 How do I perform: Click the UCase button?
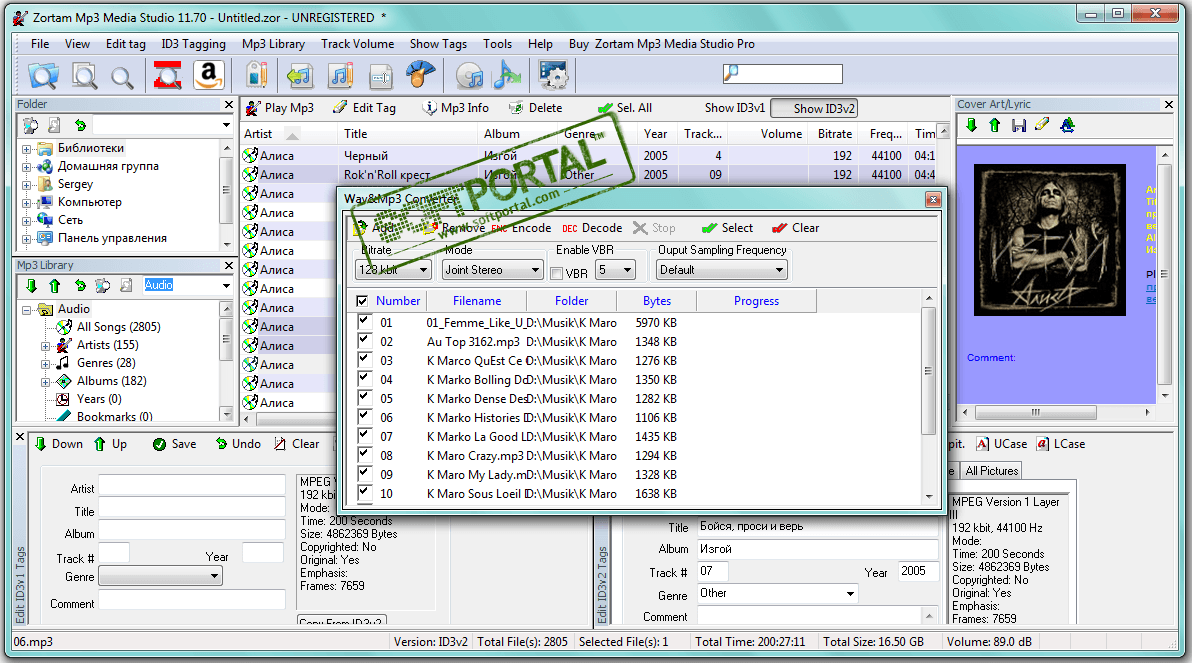coord(1001,444)
